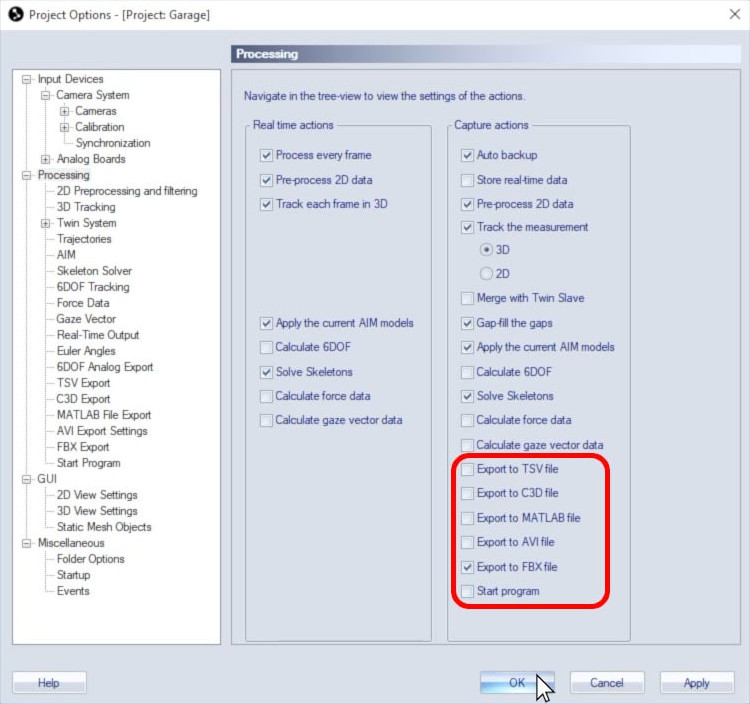Image resolution: width=750 pixels, height=704 pixels.
Task: Open AVI Export Settings page
Action: pos(102,431)
